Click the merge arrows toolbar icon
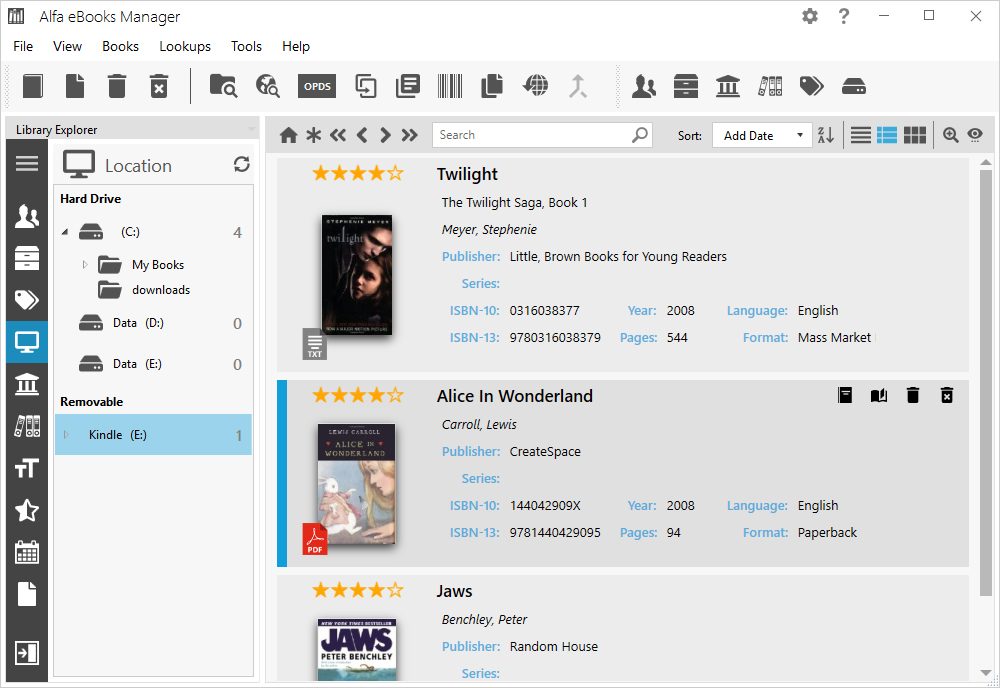The image size is (1000, 688). (x=578, y=86)
